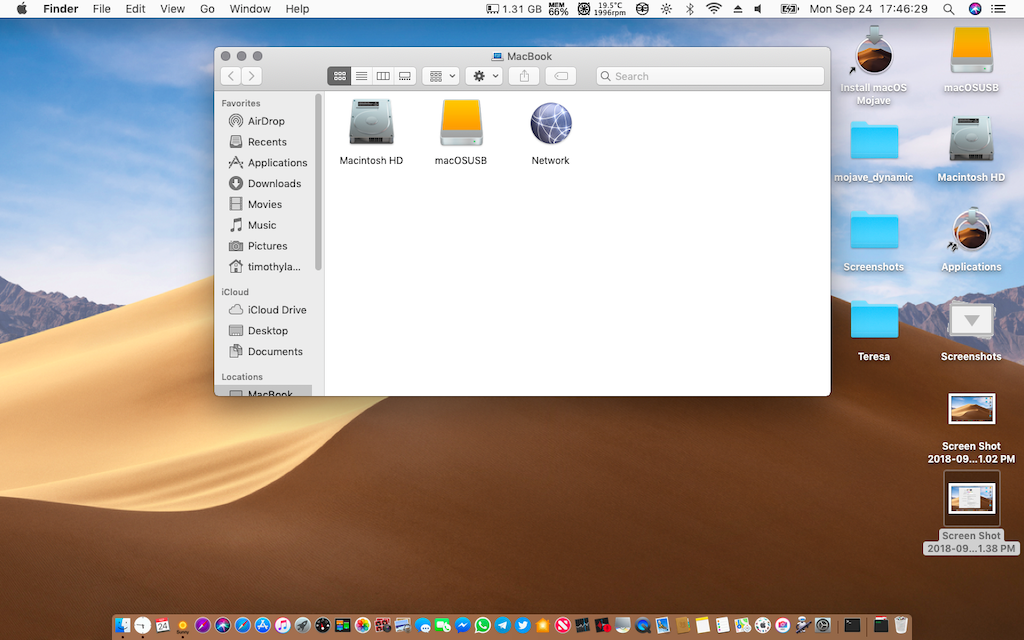
Task: Switch Finder to gallery view
Action: (x=405, y=76)
